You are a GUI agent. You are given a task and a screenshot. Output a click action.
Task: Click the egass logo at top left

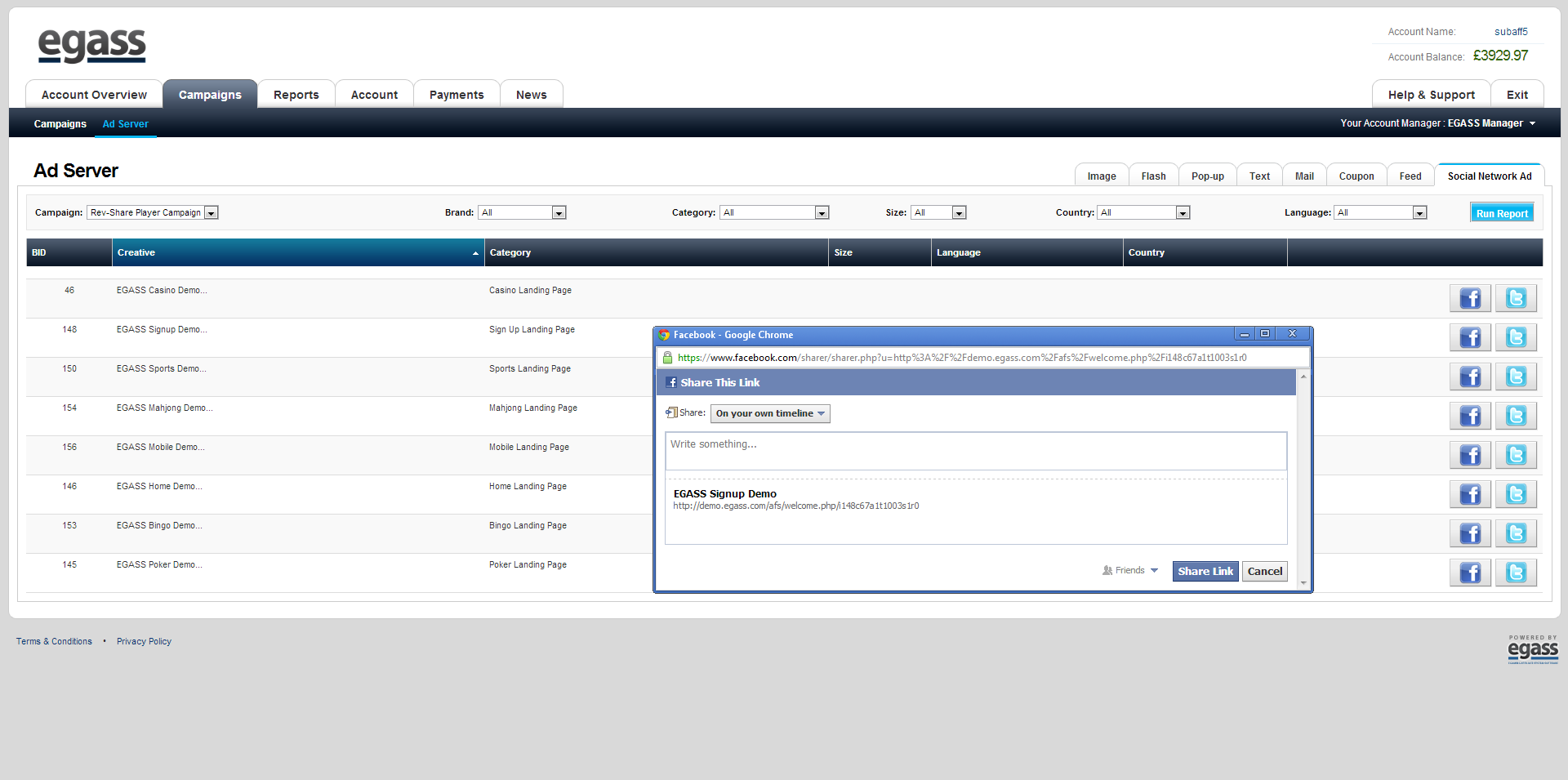pos(92,45)
